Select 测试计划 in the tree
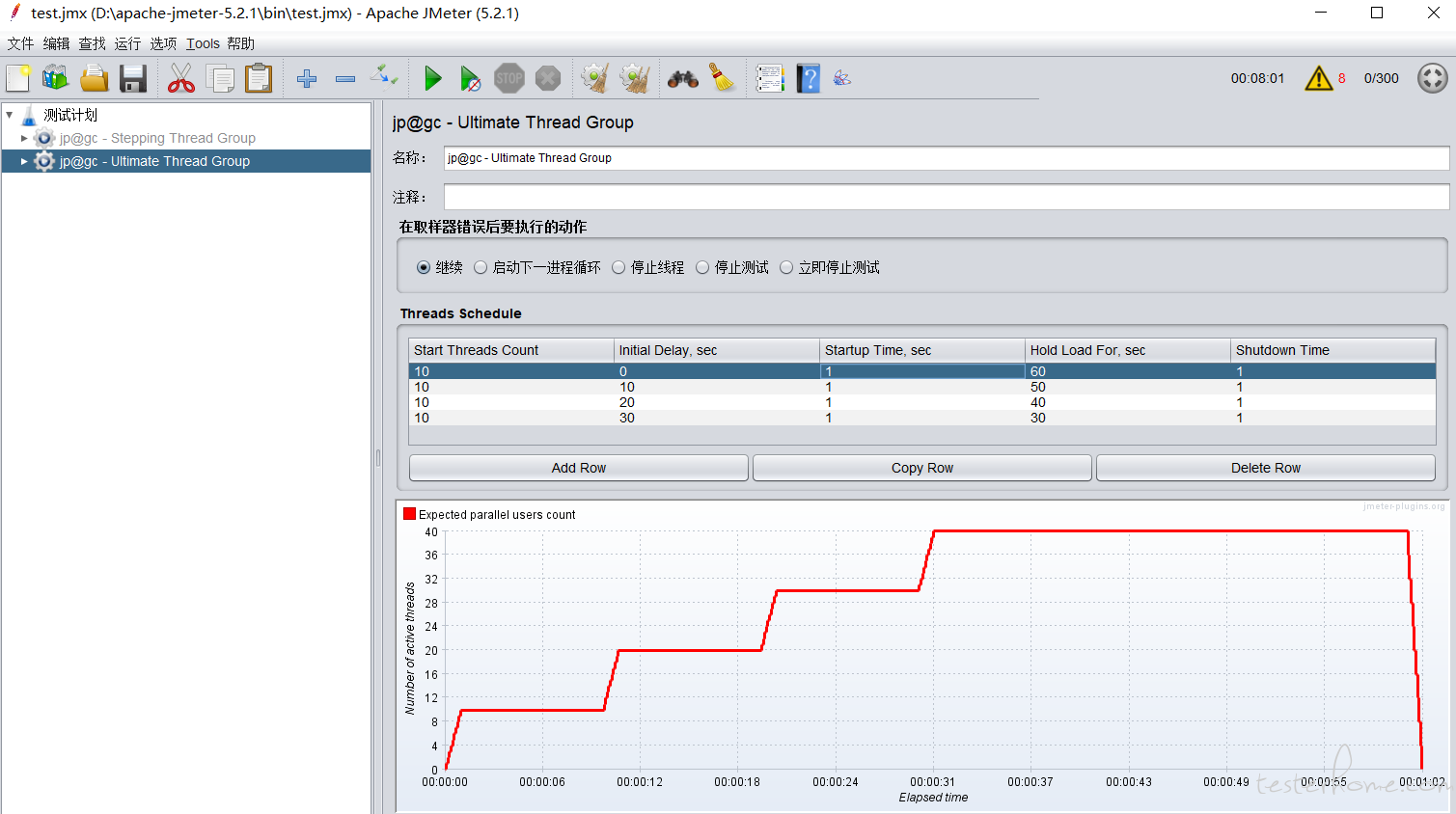This screenshot has height=814, width=1456. [69, 115]
